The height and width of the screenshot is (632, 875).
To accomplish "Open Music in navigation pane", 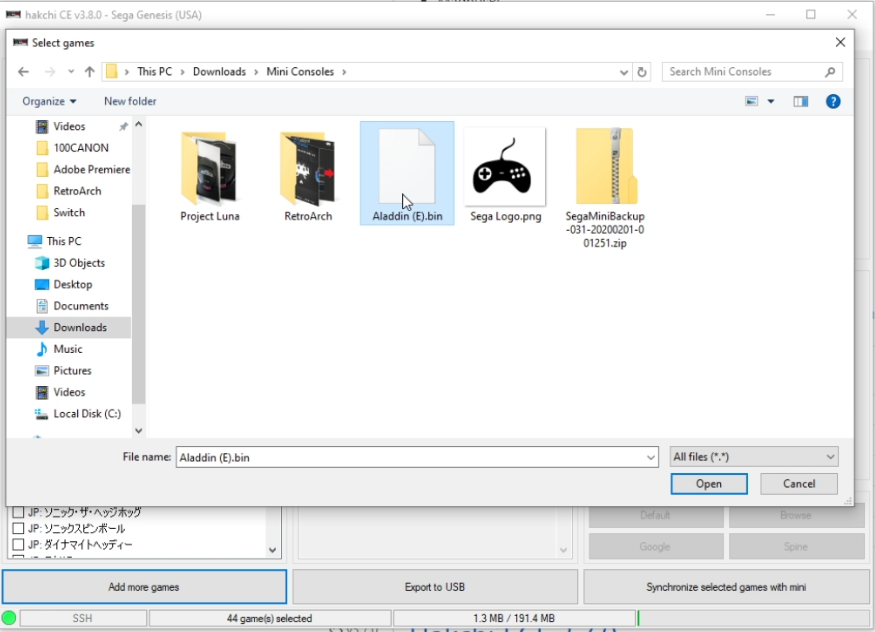I will 68,349.
